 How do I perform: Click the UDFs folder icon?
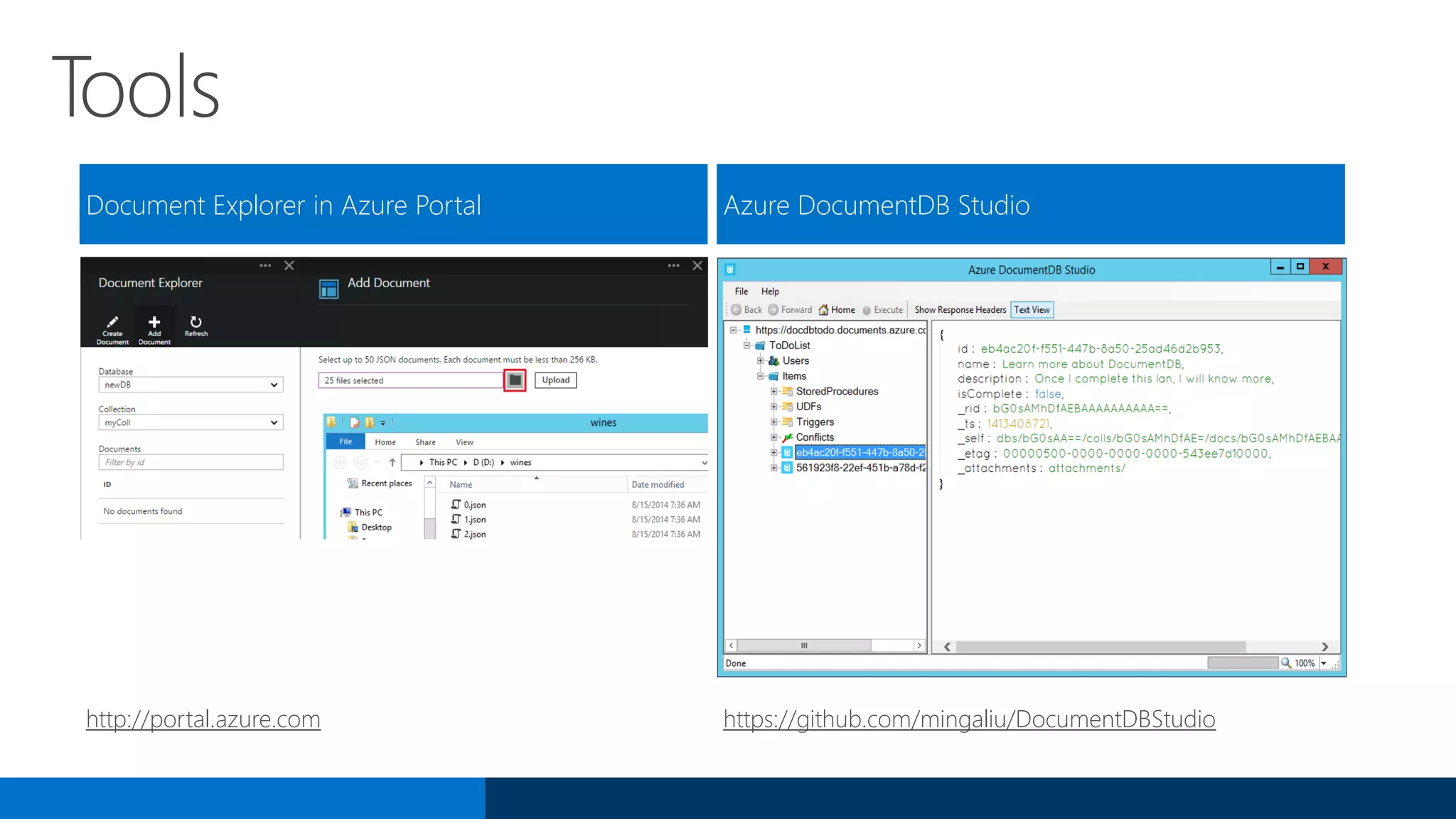point(788,407)
